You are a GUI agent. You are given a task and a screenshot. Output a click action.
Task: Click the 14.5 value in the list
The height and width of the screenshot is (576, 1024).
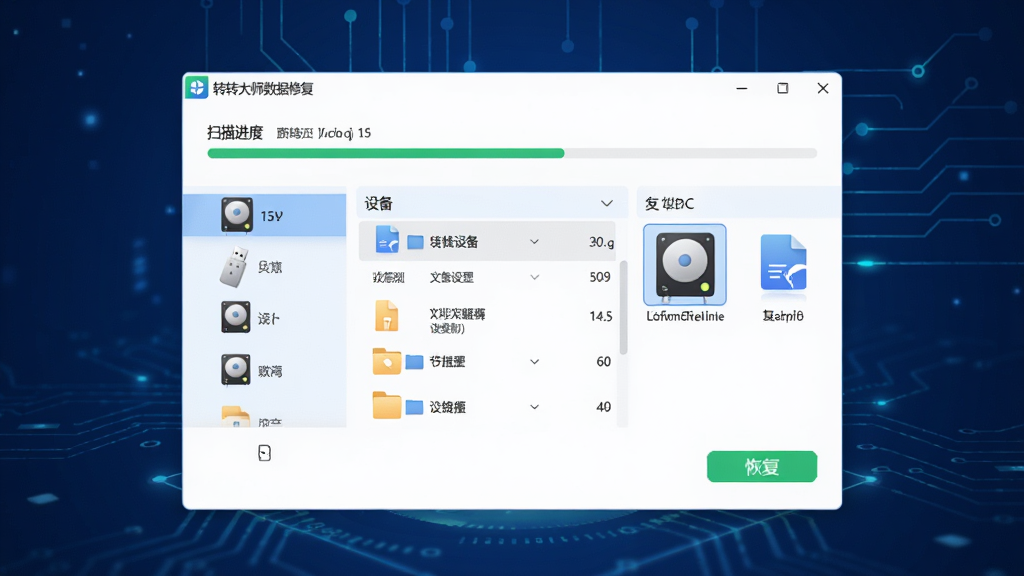click(x=601, y=316)
